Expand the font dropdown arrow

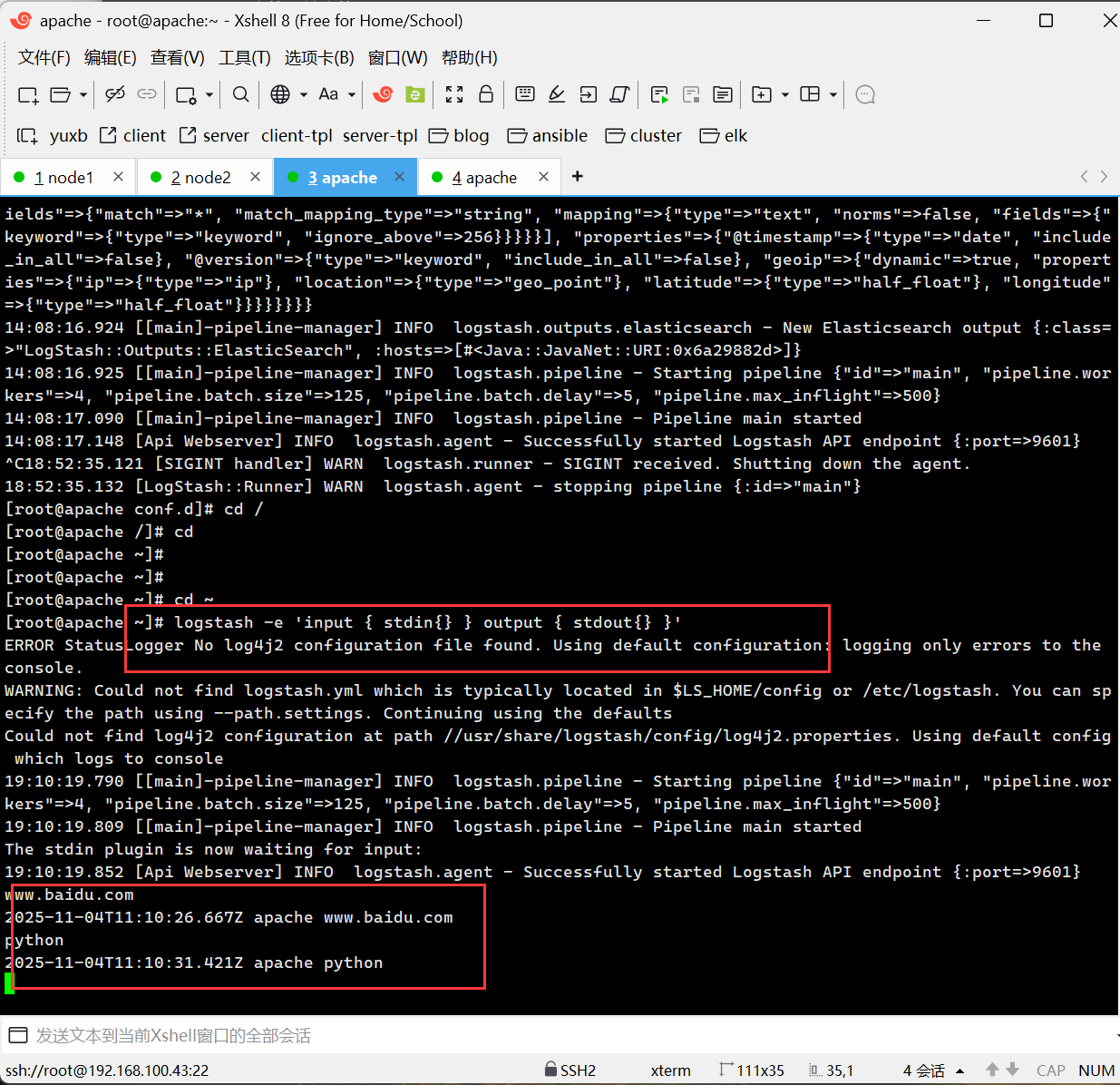tap(352, 94)
